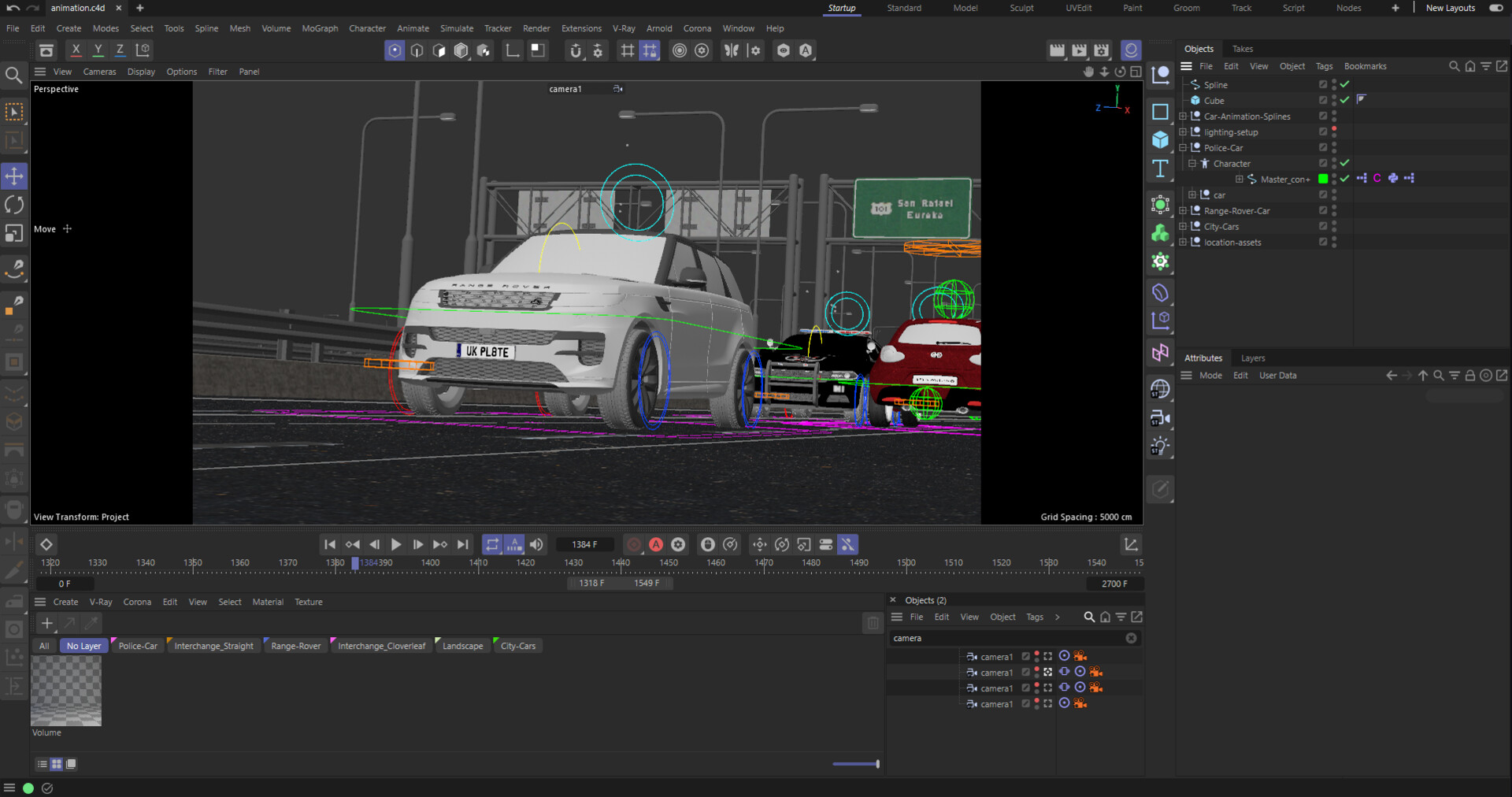
Task: Open the MoGraph menu
Action: (320, 28)
